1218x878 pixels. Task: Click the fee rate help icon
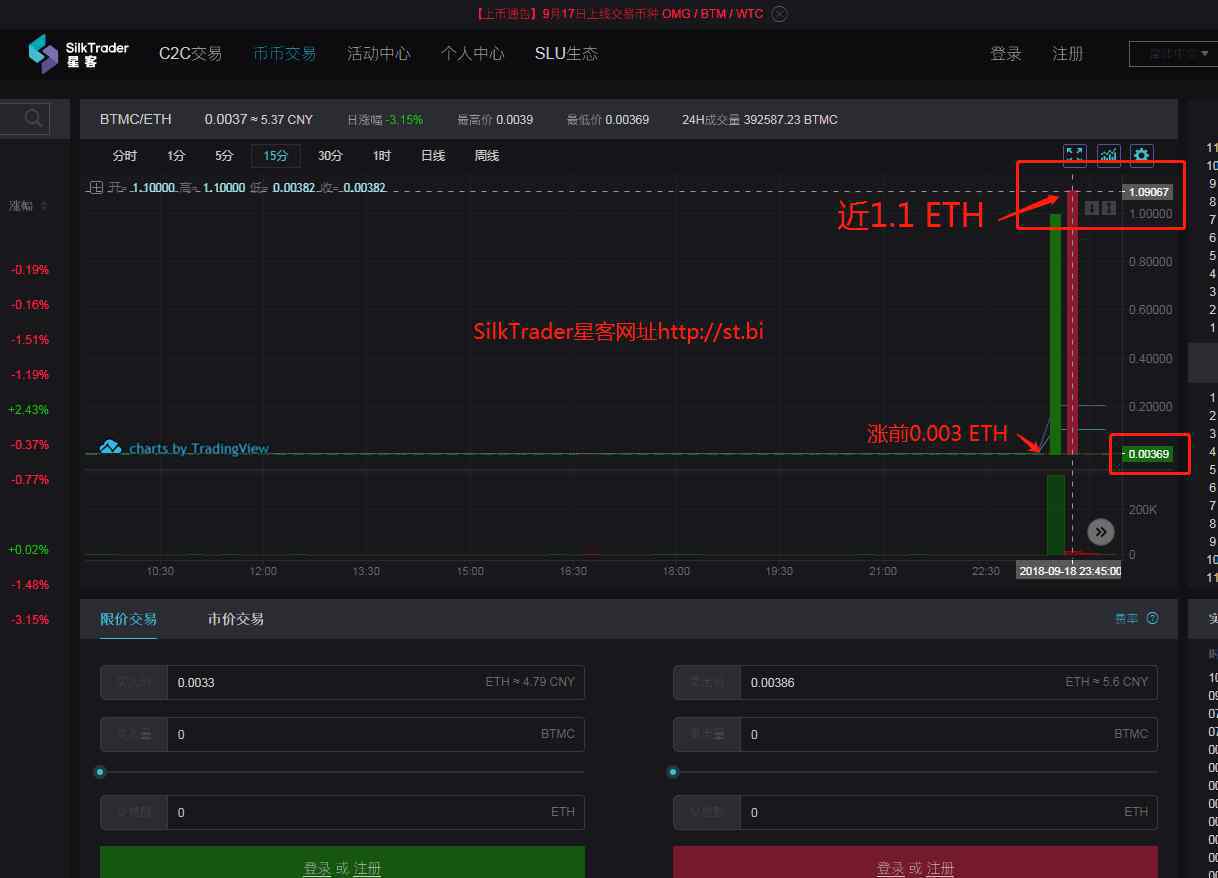coord(1153,619)
